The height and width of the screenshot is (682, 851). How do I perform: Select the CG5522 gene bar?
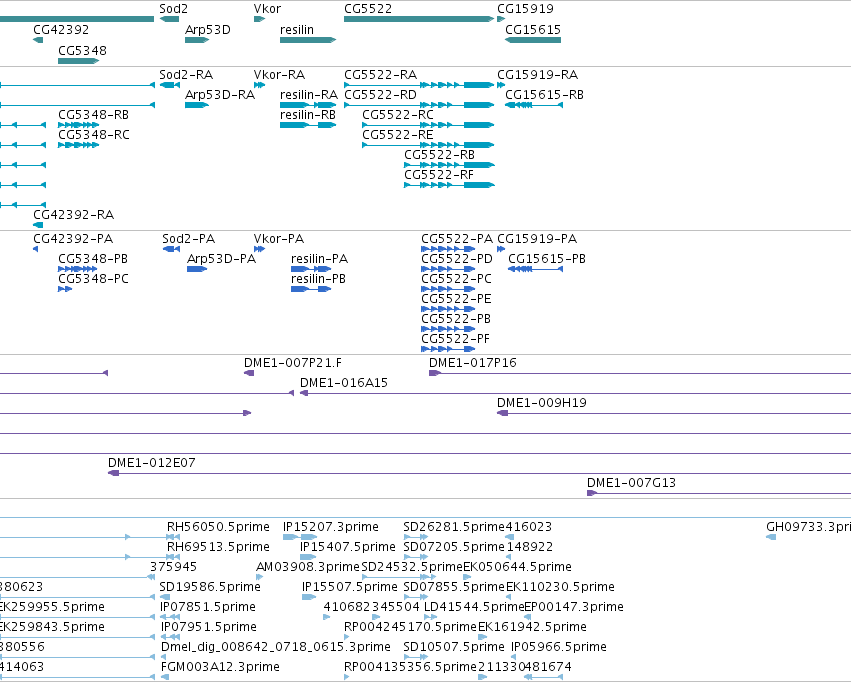[418, 19]
